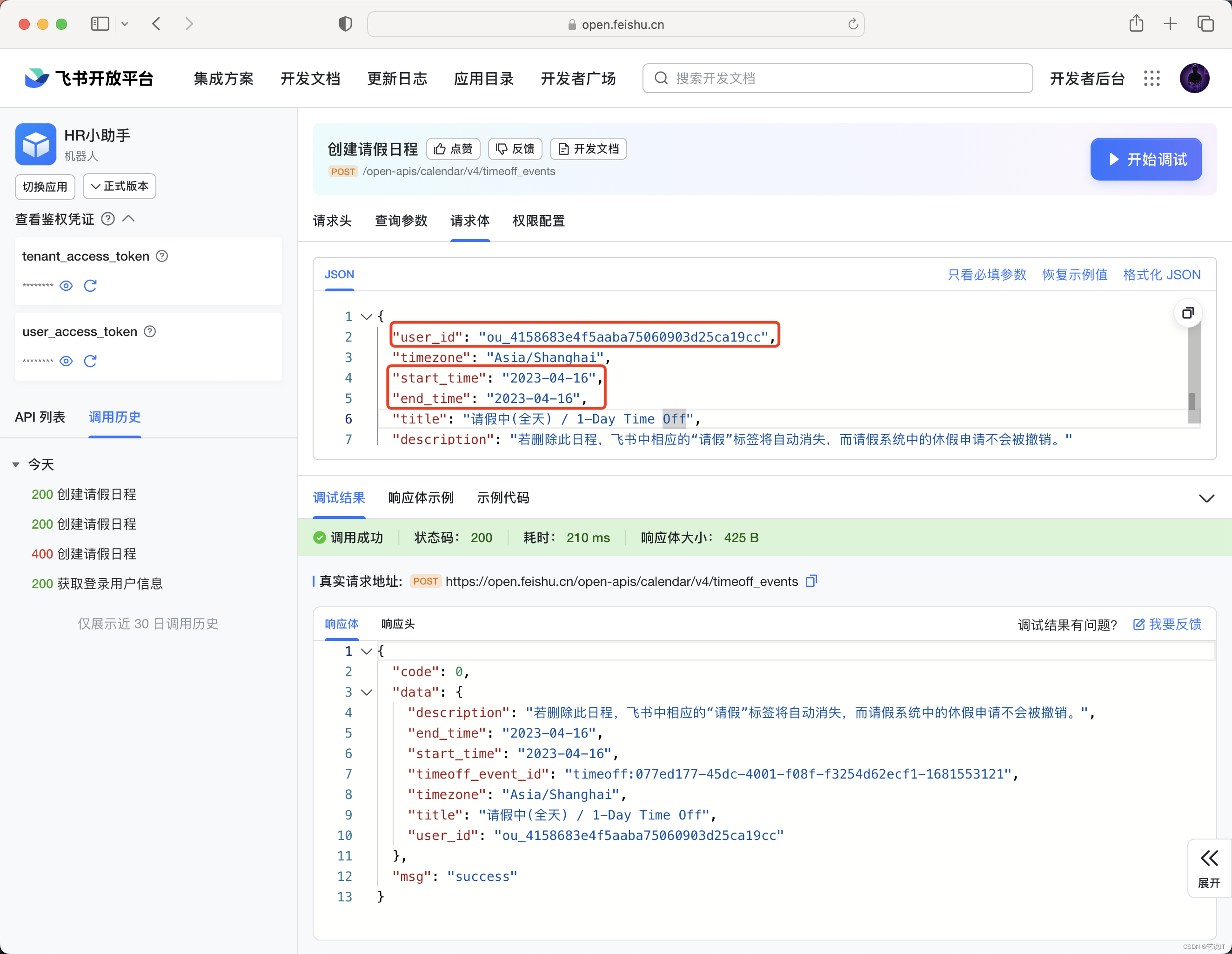
Task: Reveal the tenant_access_token value
Action: [x=66, y=285]
